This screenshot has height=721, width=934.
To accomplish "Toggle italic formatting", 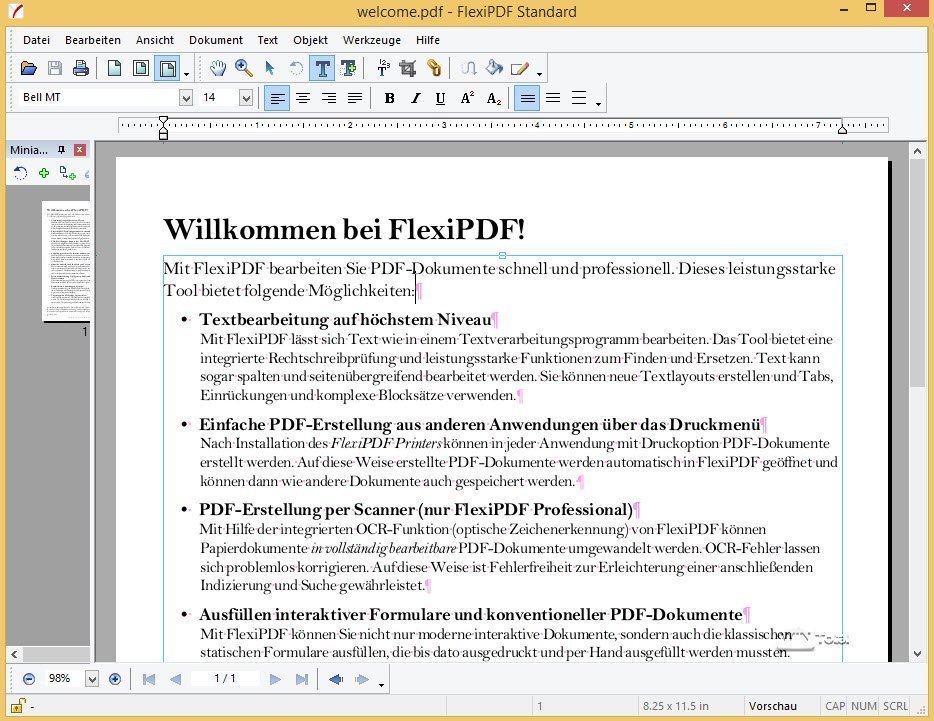I will (415, 97).
